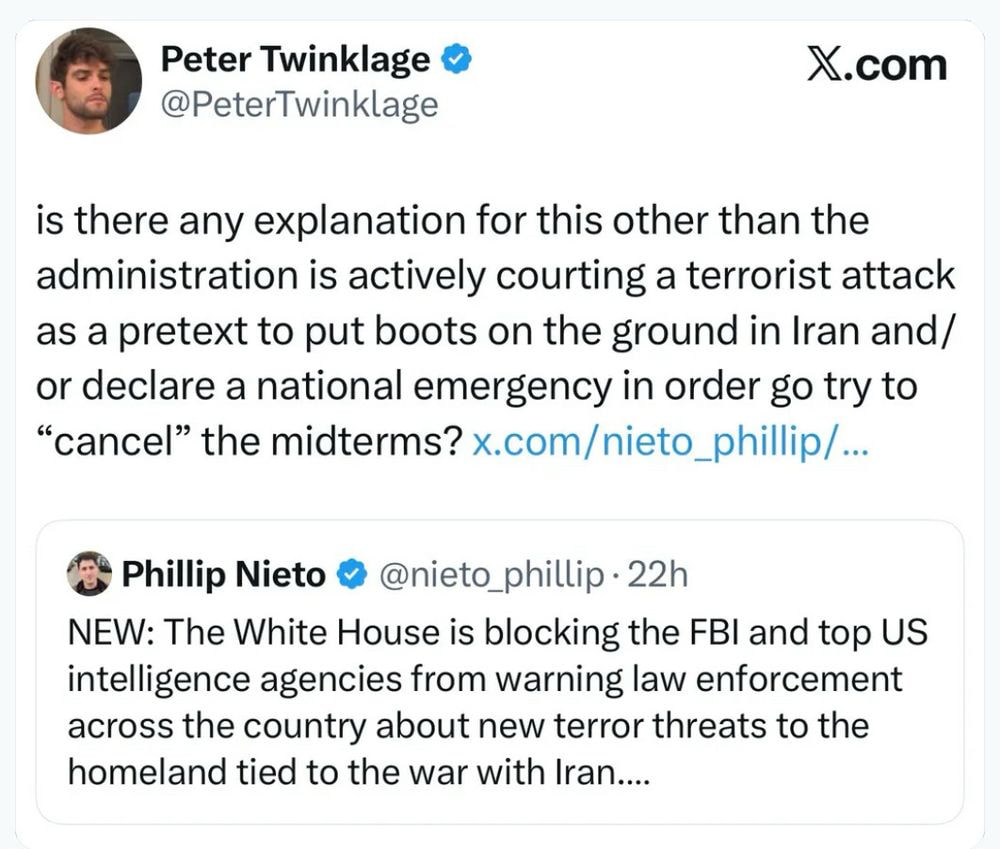Click "NEW:" at start of quoted tweet
This screenshot has height=849, width=1000.
click(108, 633)
